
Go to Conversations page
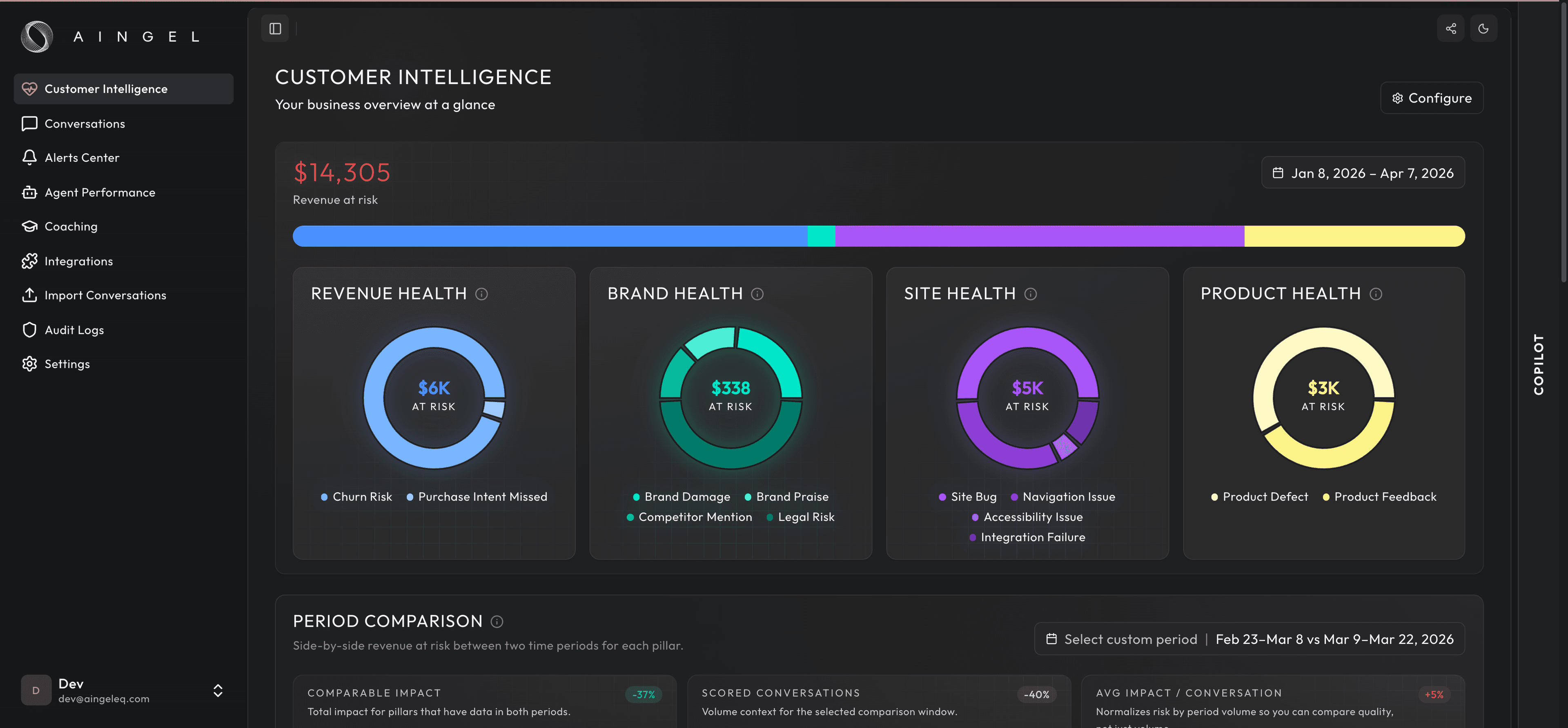[124, 124]
